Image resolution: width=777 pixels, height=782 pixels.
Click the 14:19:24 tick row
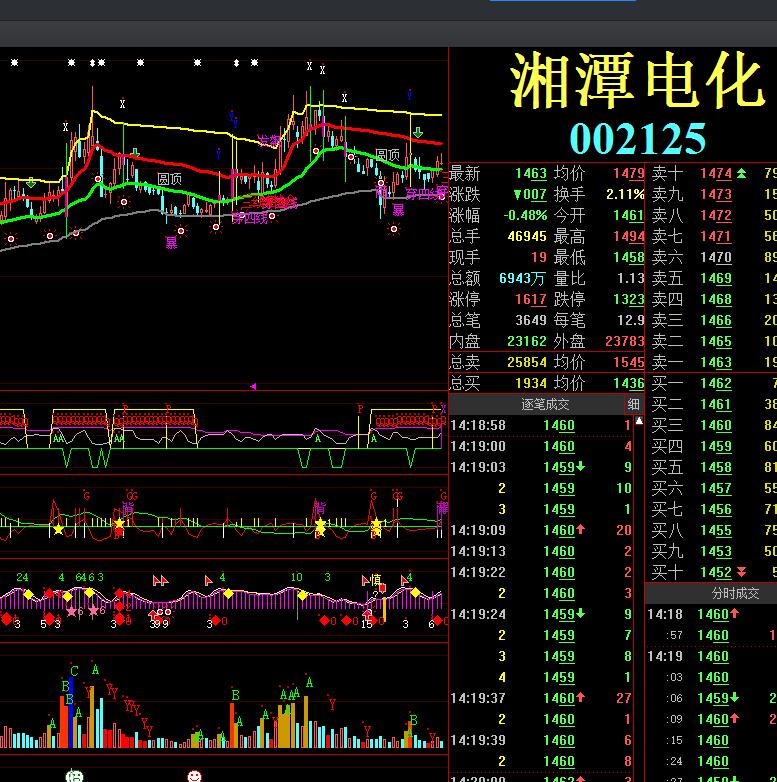point(541,614)
